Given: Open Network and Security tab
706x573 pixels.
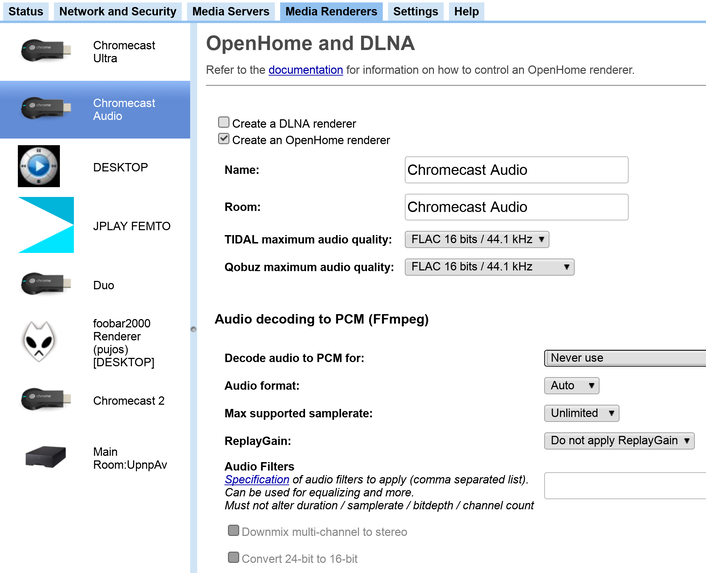Looking at the screenshot, I should click(x=118, y=11).
